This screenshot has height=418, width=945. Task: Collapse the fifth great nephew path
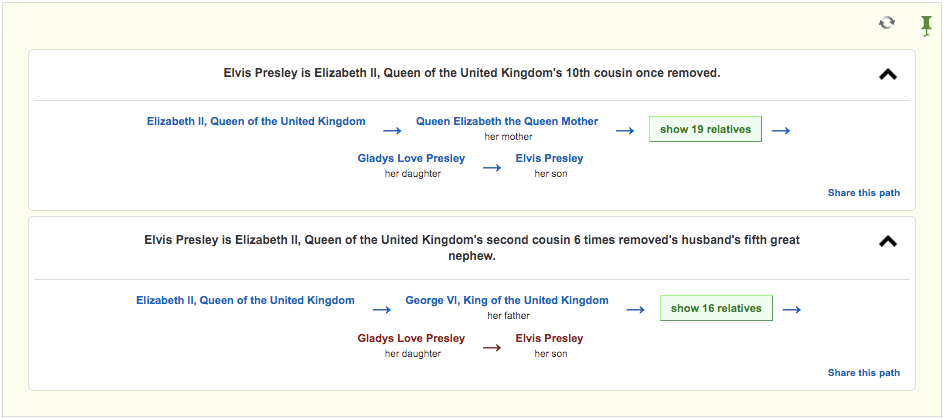click(x=888, y=242)
